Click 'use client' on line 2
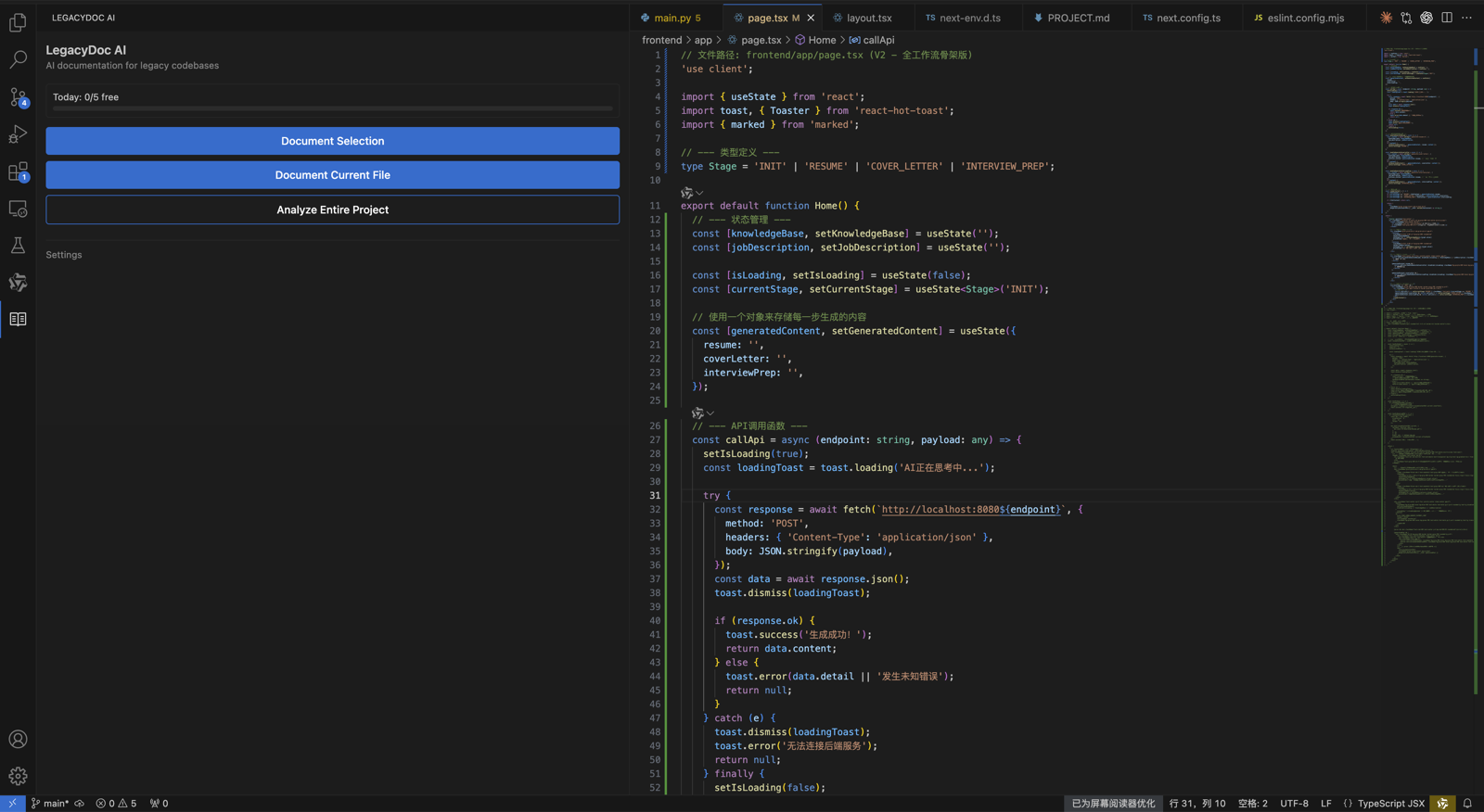 coord(717,69)
